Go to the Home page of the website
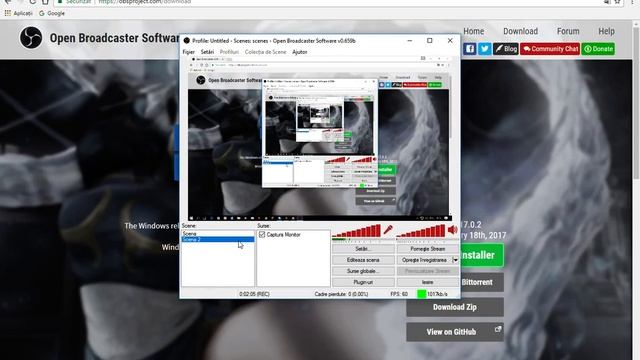This screenshot has height=360, width=640. [473, 31]
